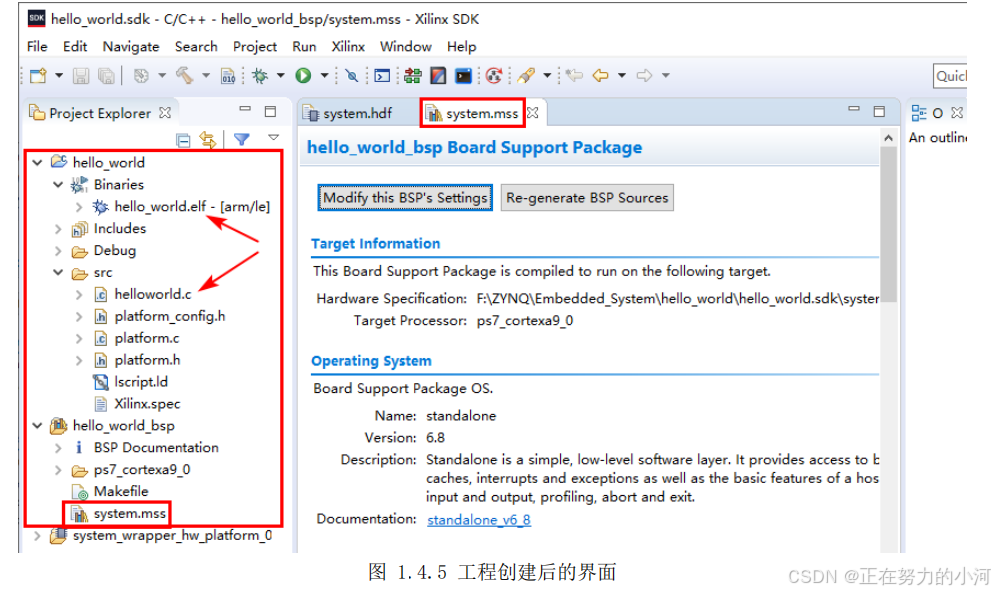Viewport: 995px width, 594px height.
Task: Click the green Program FPGA icon
Action: coord(412,76)
